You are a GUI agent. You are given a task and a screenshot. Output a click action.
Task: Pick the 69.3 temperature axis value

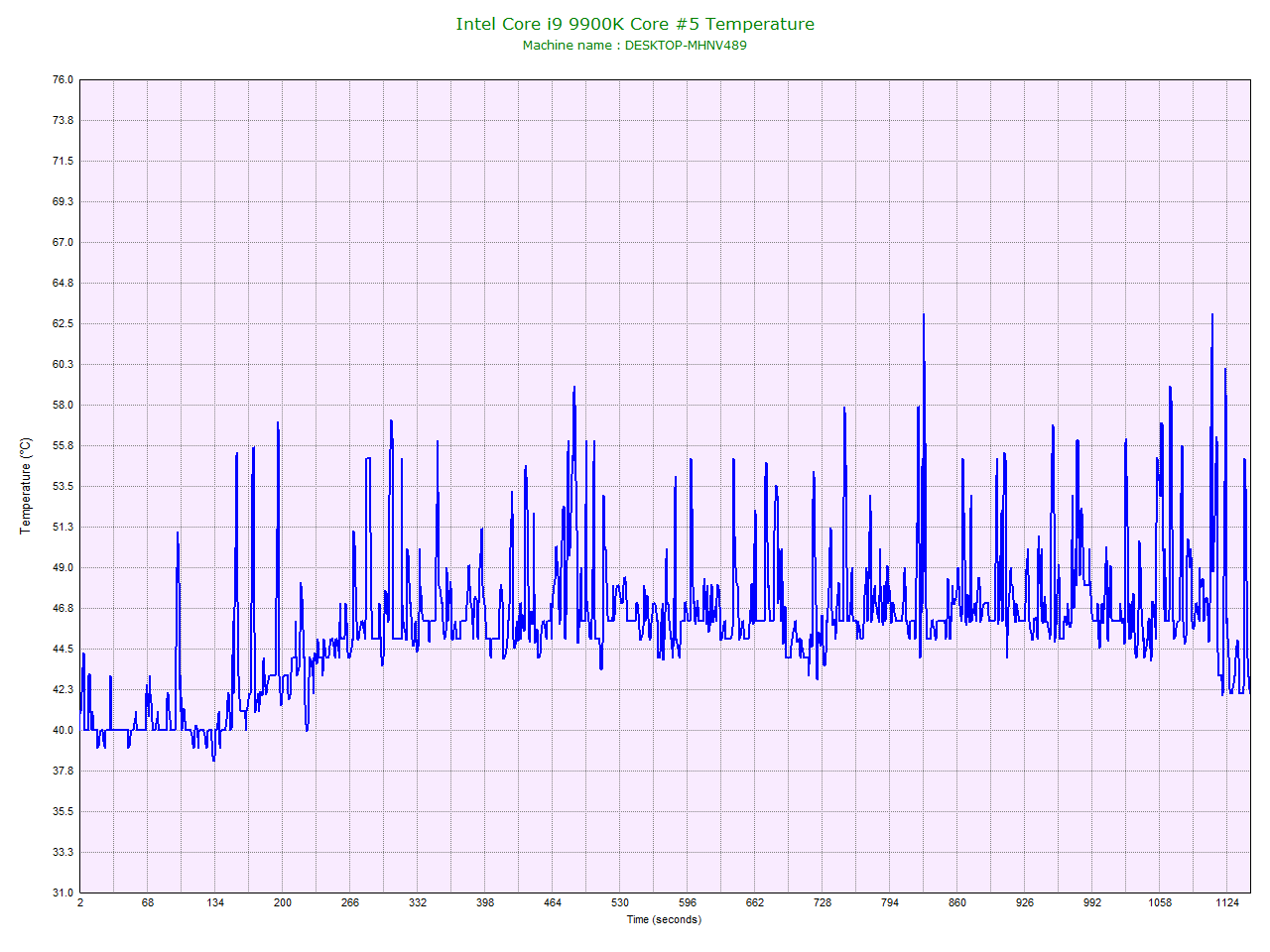(63, 201)
